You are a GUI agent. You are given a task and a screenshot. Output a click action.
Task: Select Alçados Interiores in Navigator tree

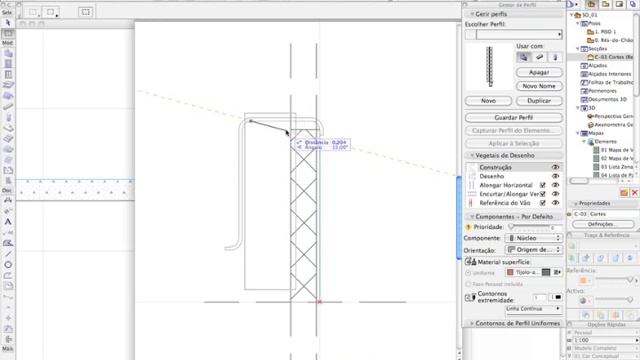[606, 74]
